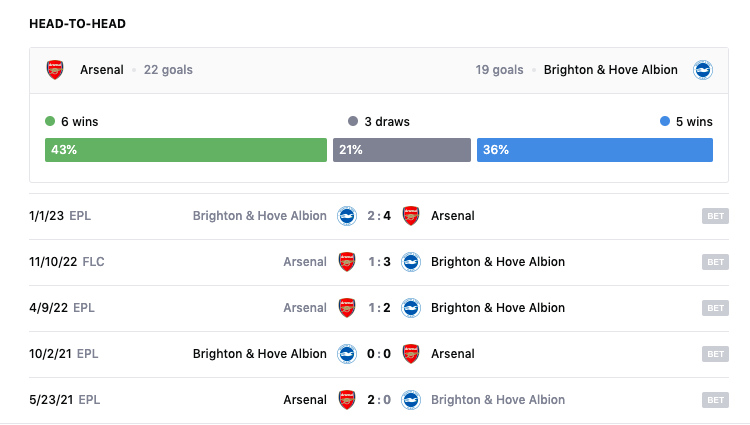Click Brighton crest in 1/1/23 match row
This screenshot has width=750, height=425.
click(x=346, y=216)
